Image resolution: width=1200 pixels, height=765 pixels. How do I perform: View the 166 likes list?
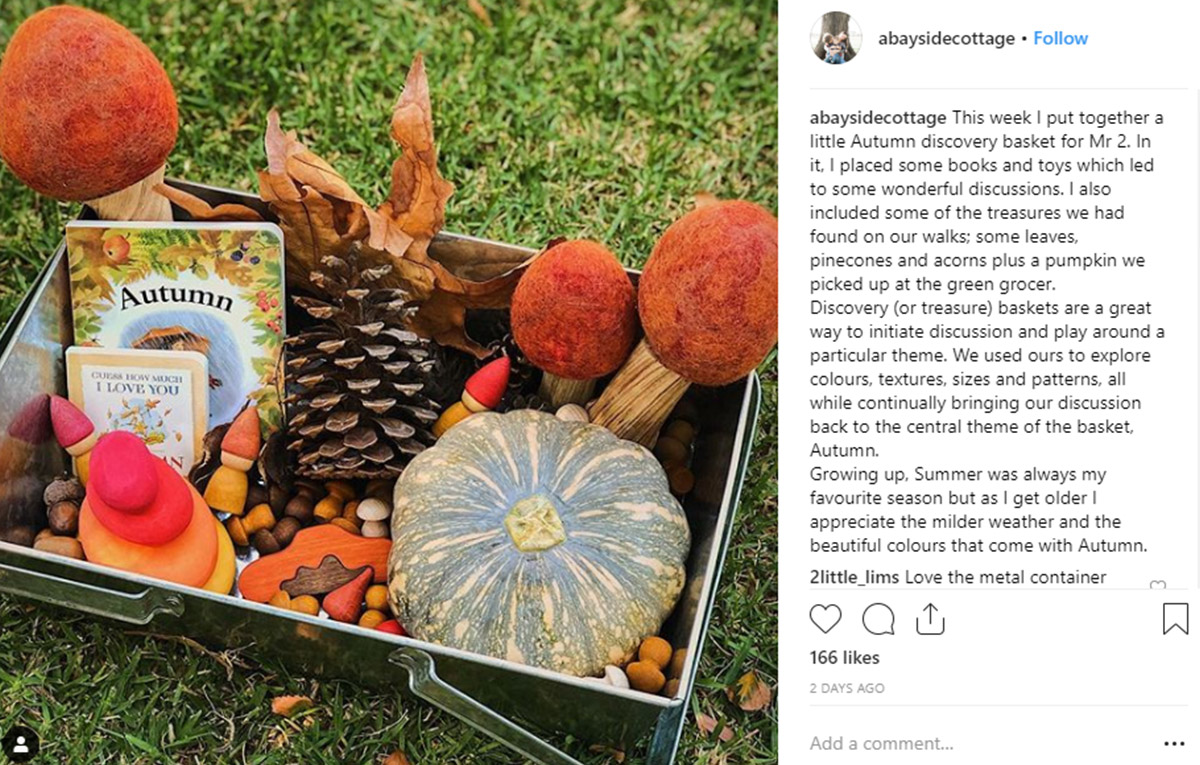click(x=844, y=657)
